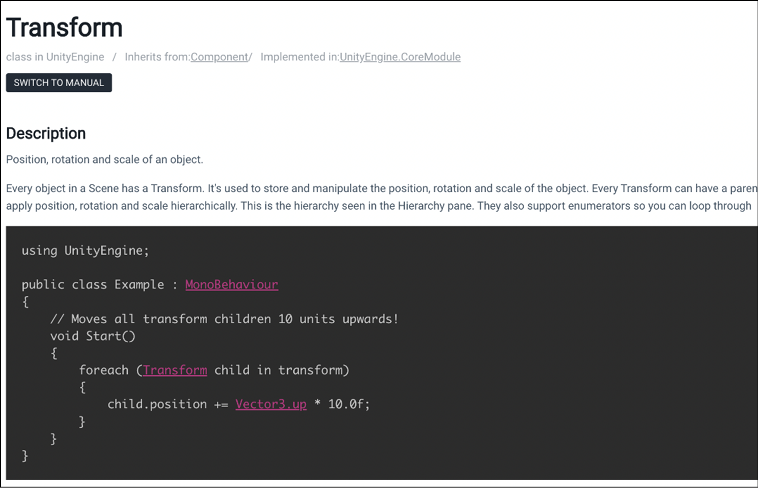This screenshot has height=488, width=758.
Task: Click the 'Position, rotation and scale' summary sentence
Action: click(x=105, y=160)
